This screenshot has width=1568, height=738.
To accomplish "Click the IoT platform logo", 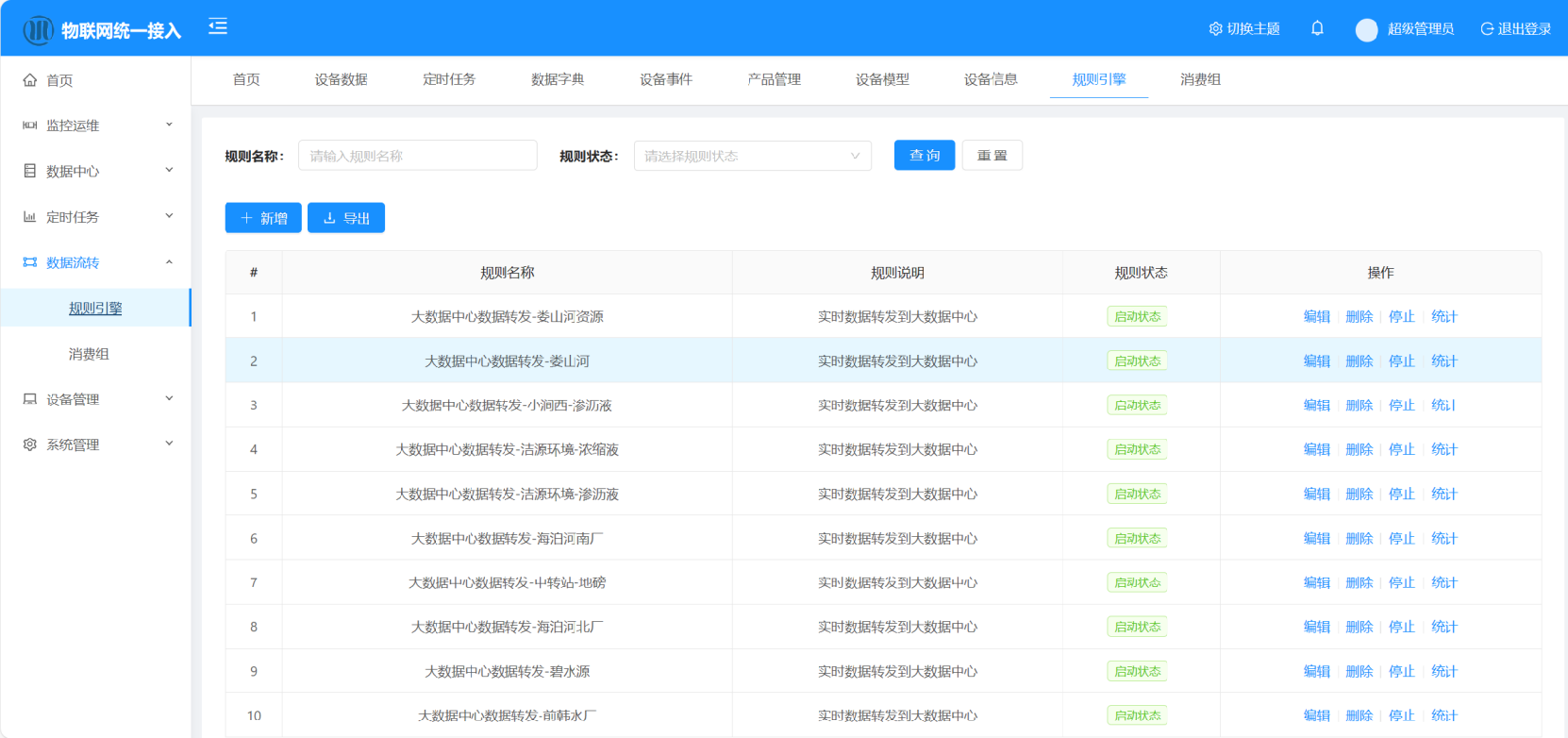I will (38, 30).
